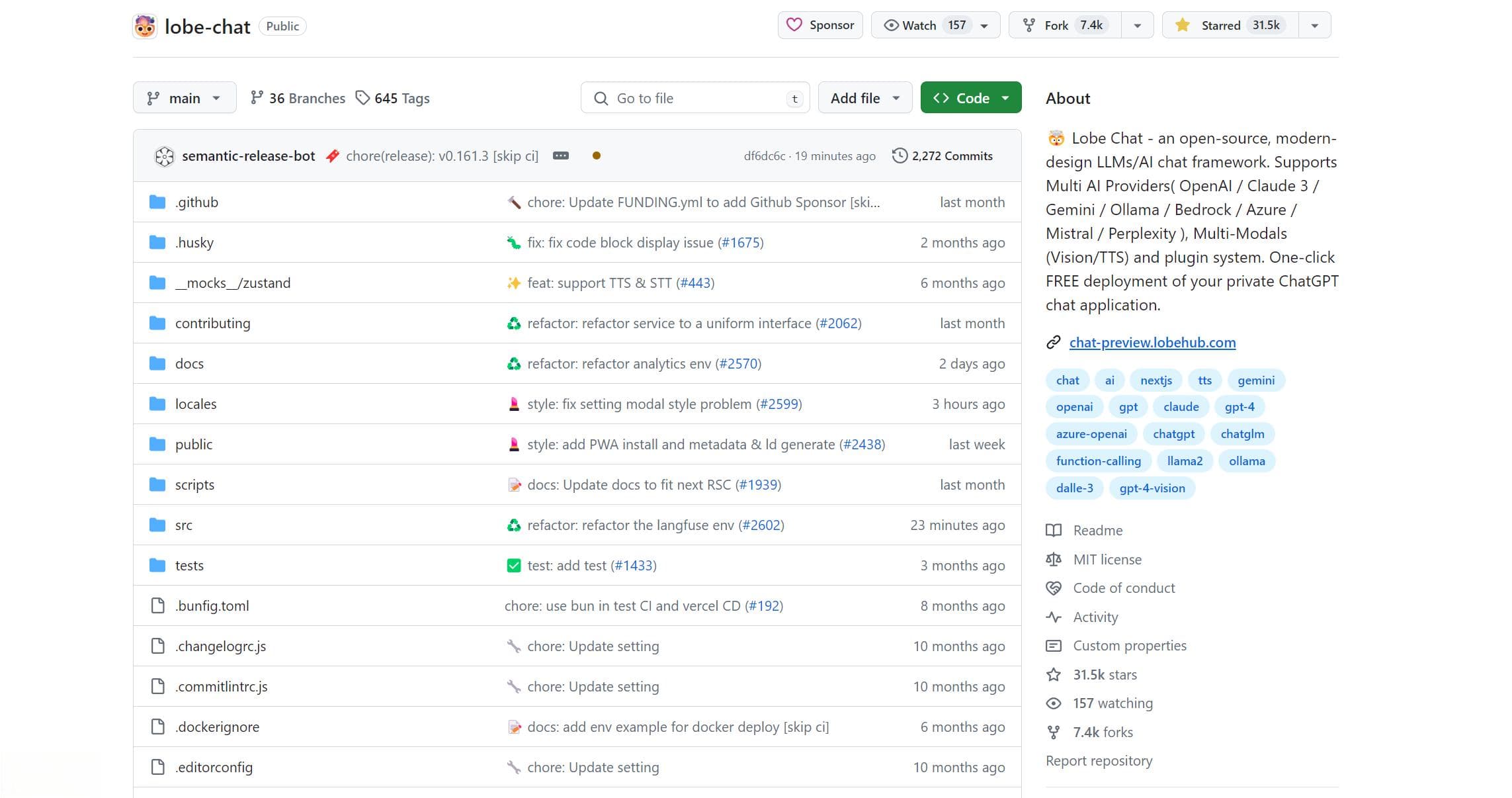Screen dimensions: 1512x798
Task: Click the docs folder icon
Action: [157, 363]
